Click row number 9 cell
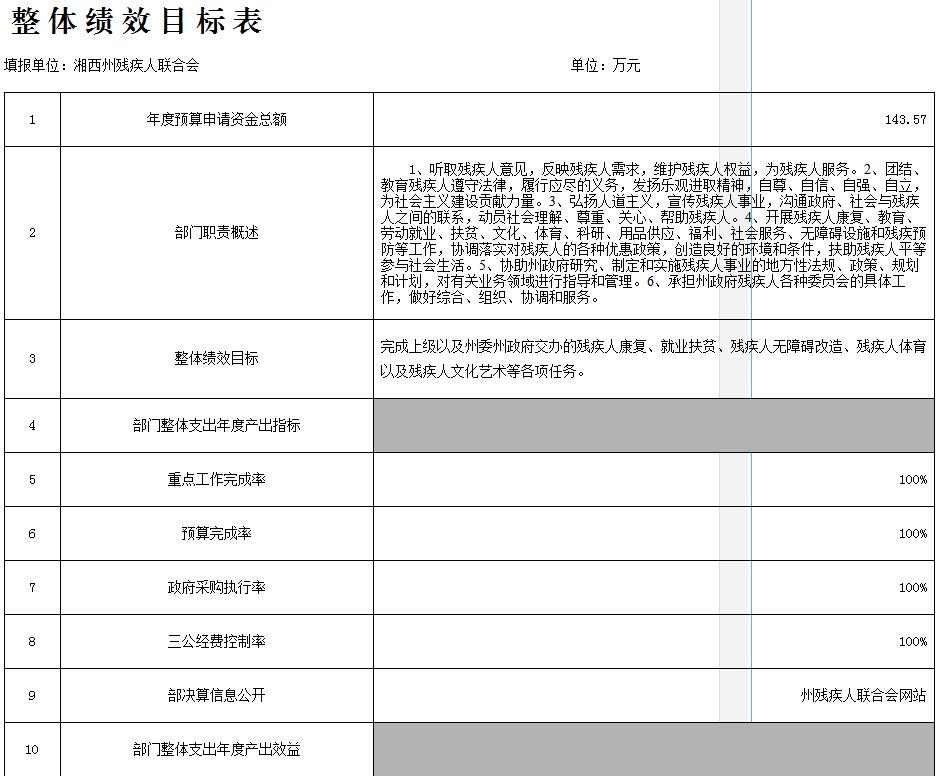The height and width of the screenshot is (776, 949). tap(32, 696)
